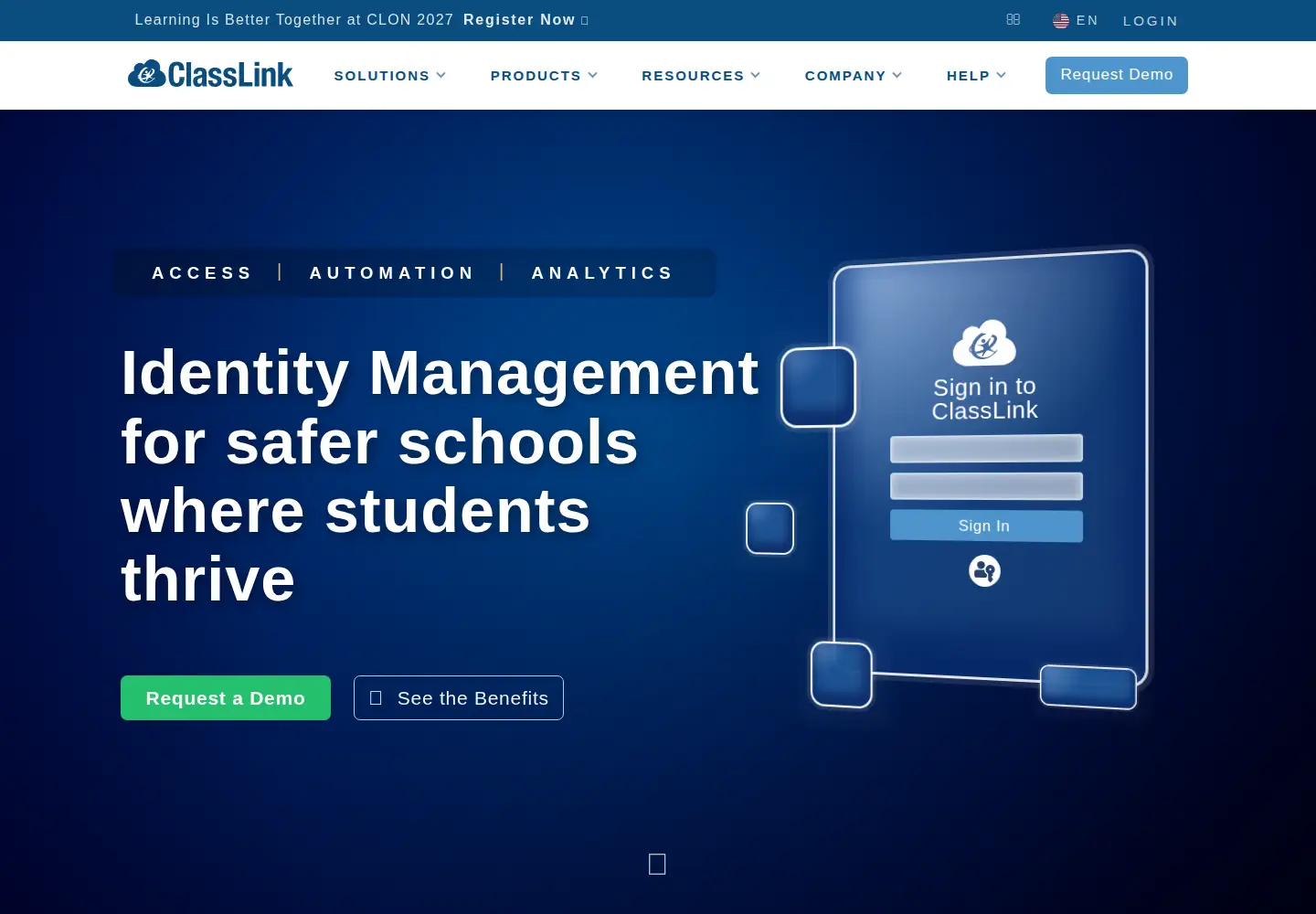This screenshot has height=914, width=1316.
Task: Click the See the Benefits button
Action: tap(459, 698)
